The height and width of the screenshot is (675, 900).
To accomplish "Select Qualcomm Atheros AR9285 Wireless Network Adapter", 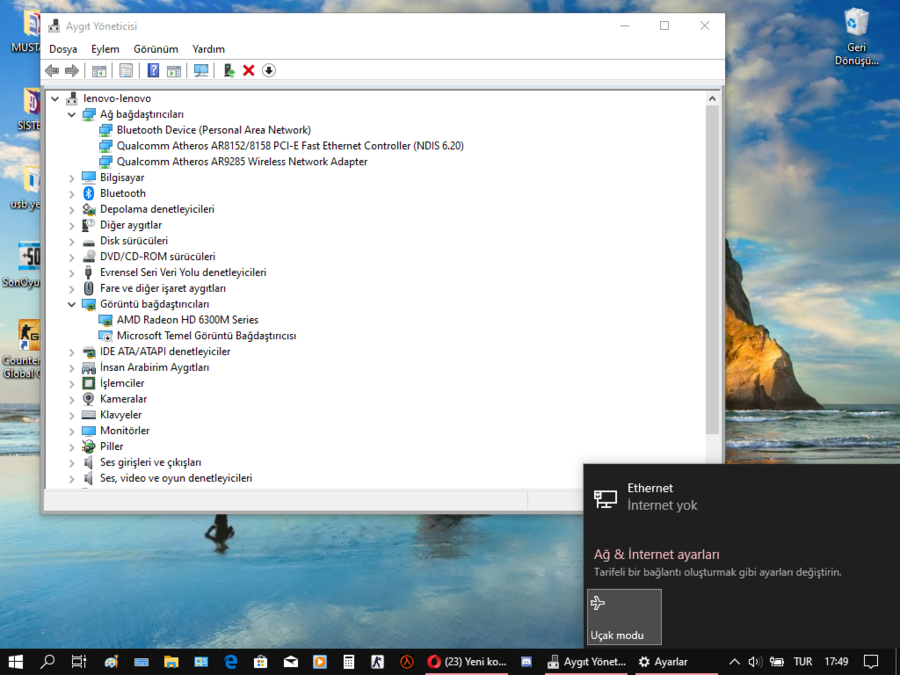I will point(242,162).
